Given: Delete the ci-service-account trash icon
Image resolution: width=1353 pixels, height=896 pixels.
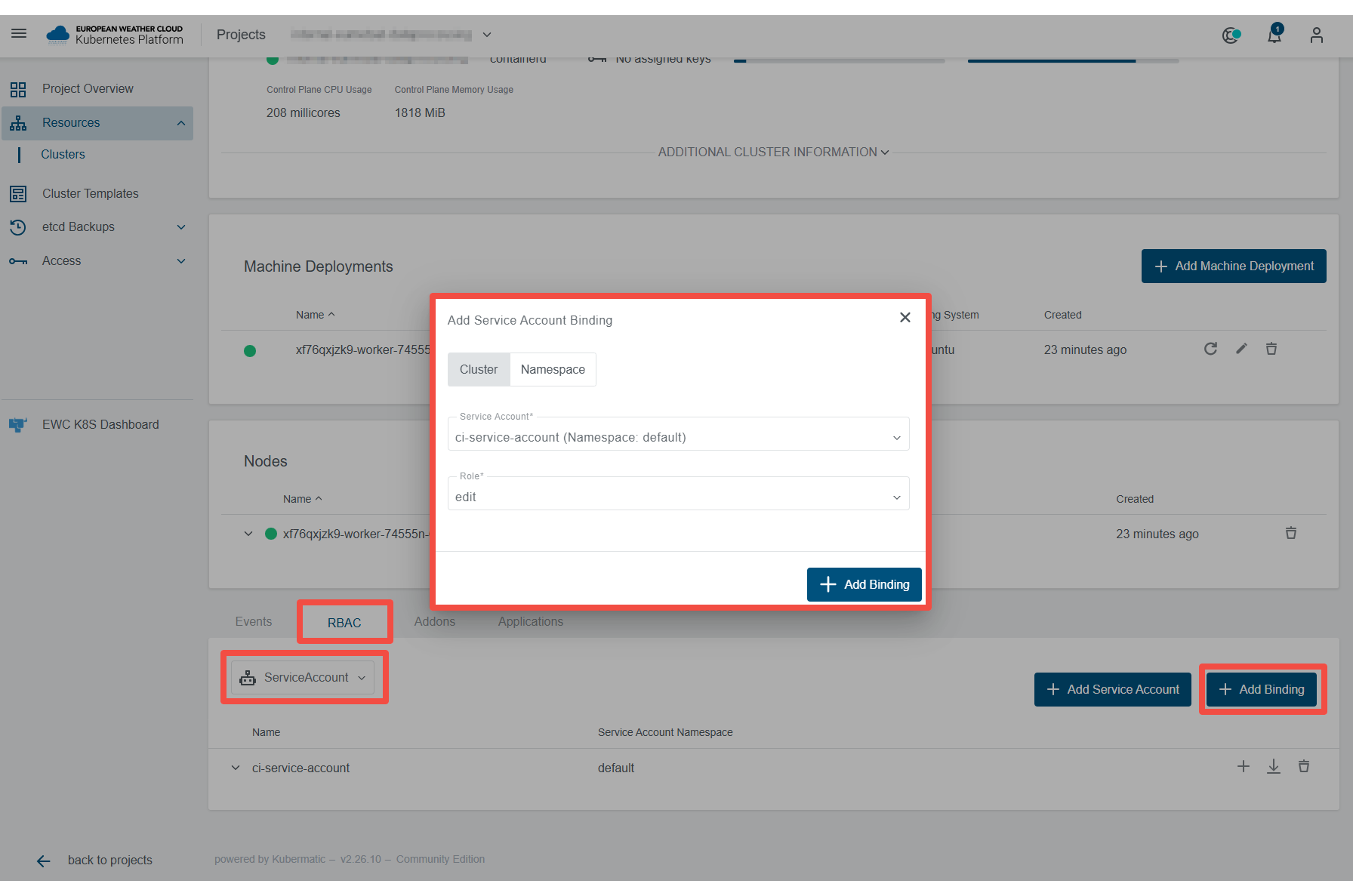Looking at the screenshot, I should point(1304,767).
